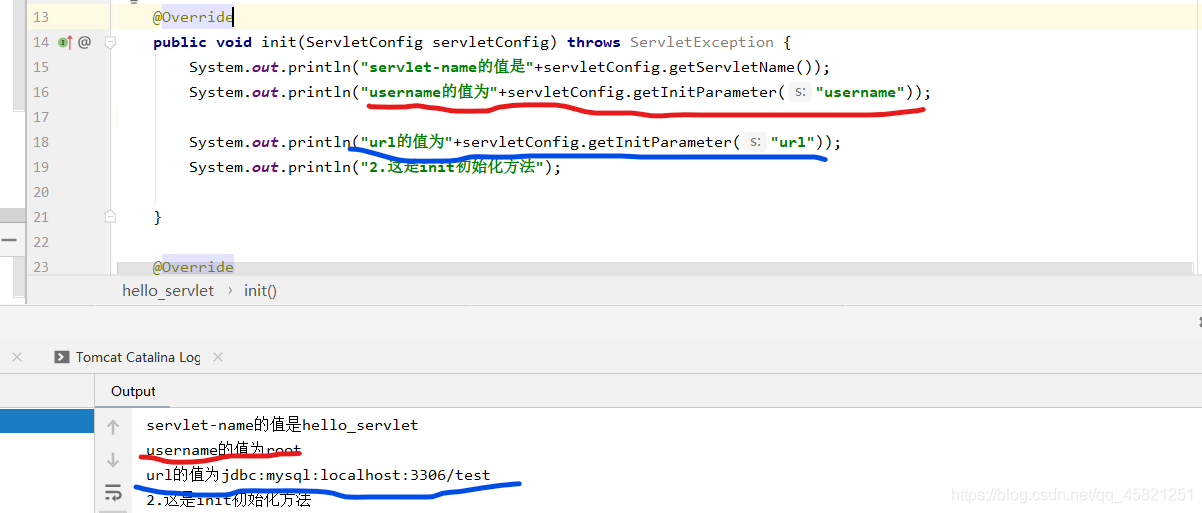
Task: Click the @Override annotation on line 13
Action: [193, 17]
